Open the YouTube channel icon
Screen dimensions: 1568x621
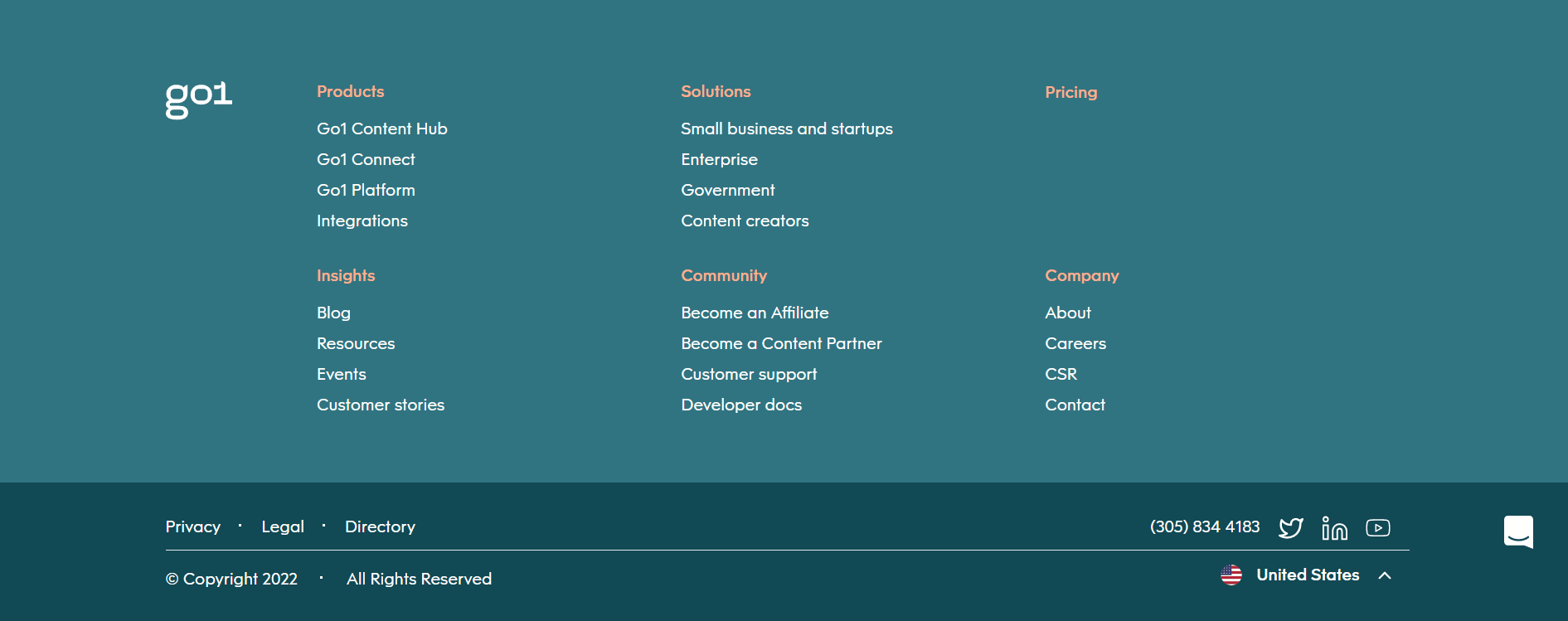pyautogui.click(x=1377, y=527)
